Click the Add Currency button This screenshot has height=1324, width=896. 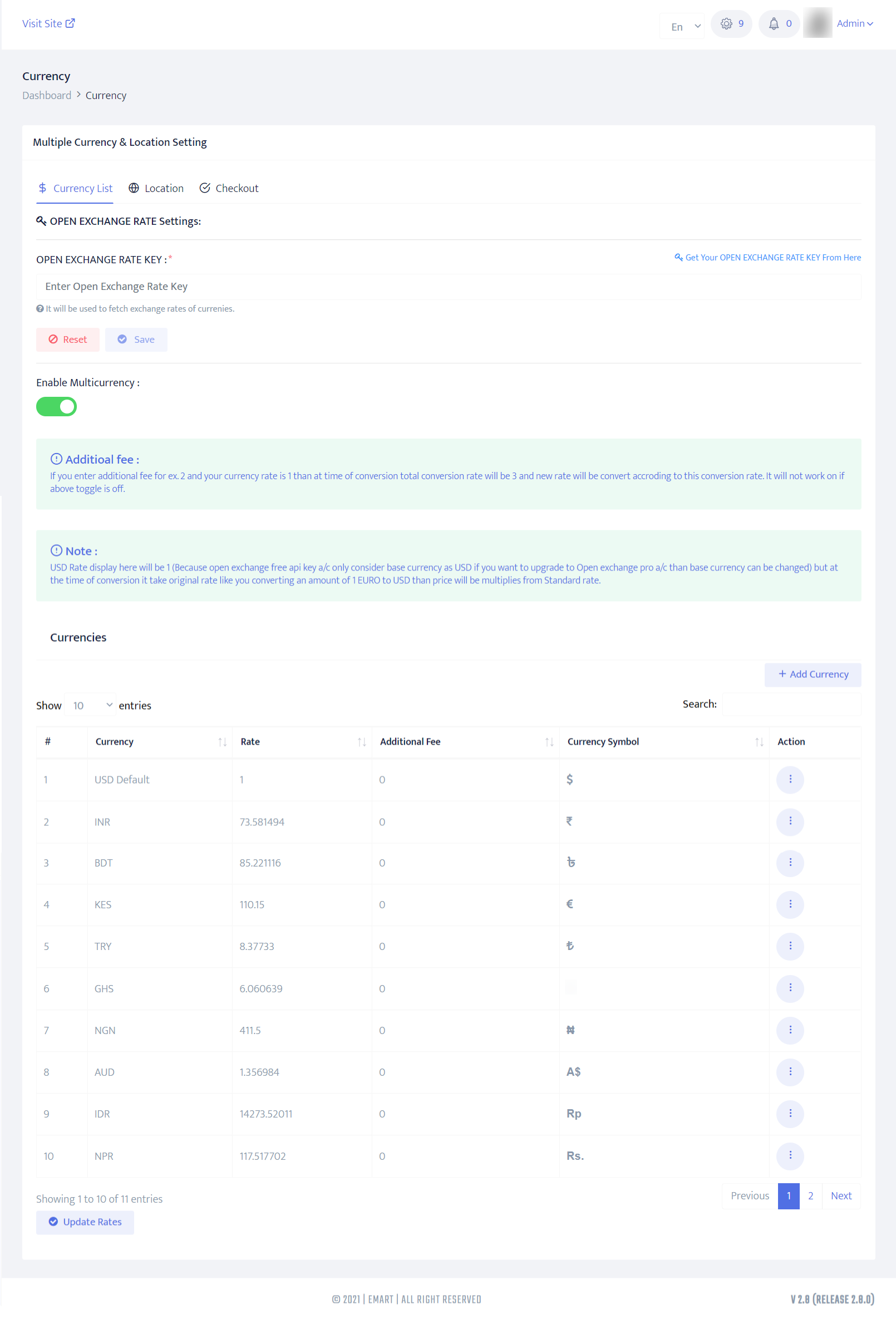(813, 675)
